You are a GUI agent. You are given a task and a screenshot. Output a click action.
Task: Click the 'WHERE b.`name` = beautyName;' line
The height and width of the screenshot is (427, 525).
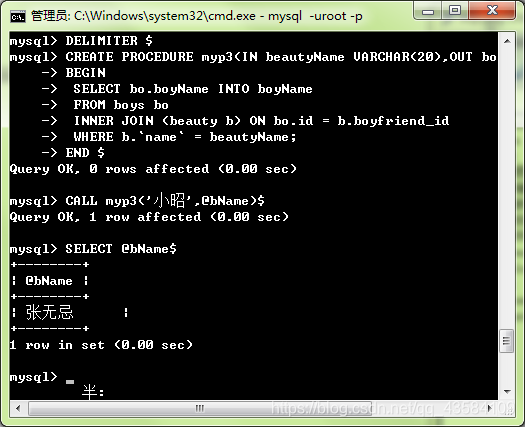pyautogui.click(x=169, y=137)
